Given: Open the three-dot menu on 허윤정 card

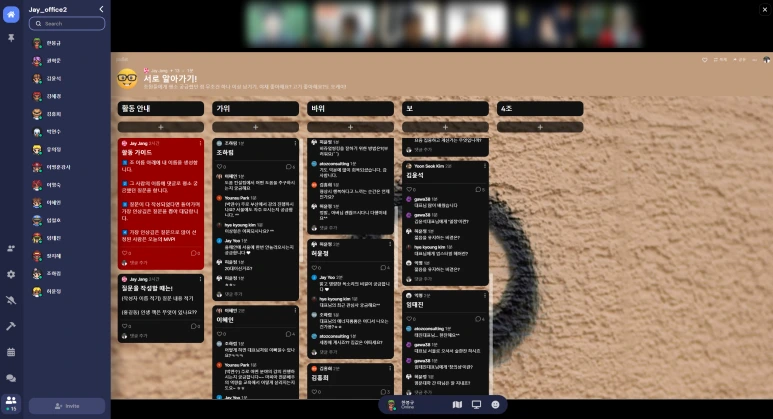Looking at the screenshot, I should coord(390,244).
